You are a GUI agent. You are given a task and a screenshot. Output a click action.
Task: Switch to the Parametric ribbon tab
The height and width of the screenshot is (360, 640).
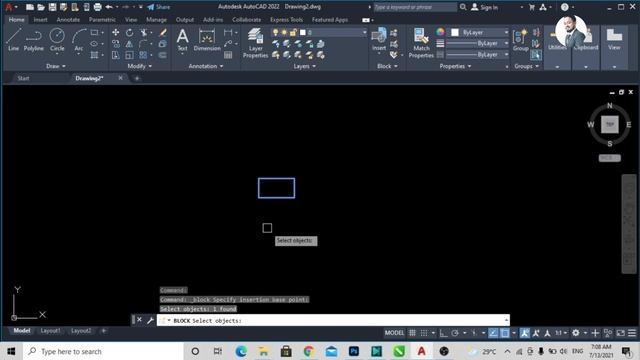102,20
